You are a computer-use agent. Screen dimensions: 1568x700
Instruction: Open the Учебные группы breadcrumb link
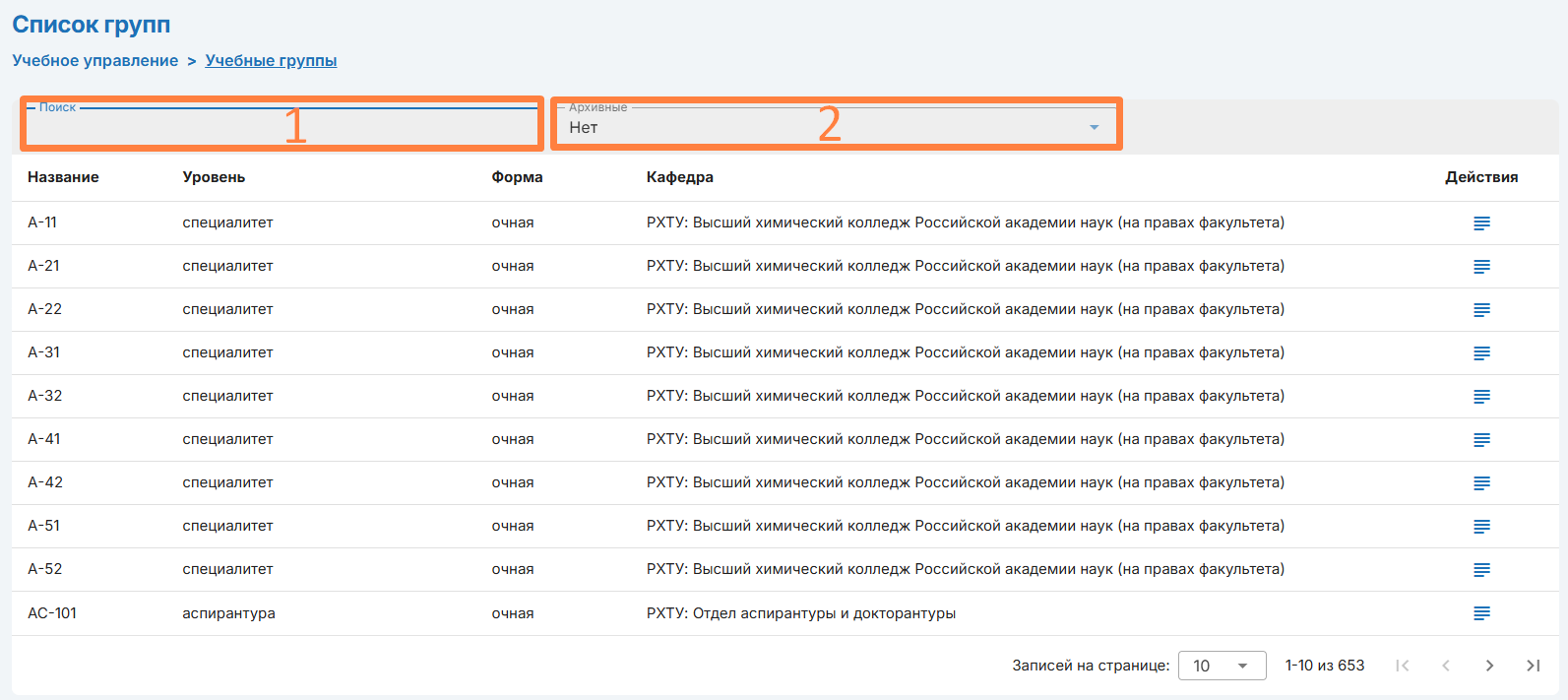click(x=271, y=61)
